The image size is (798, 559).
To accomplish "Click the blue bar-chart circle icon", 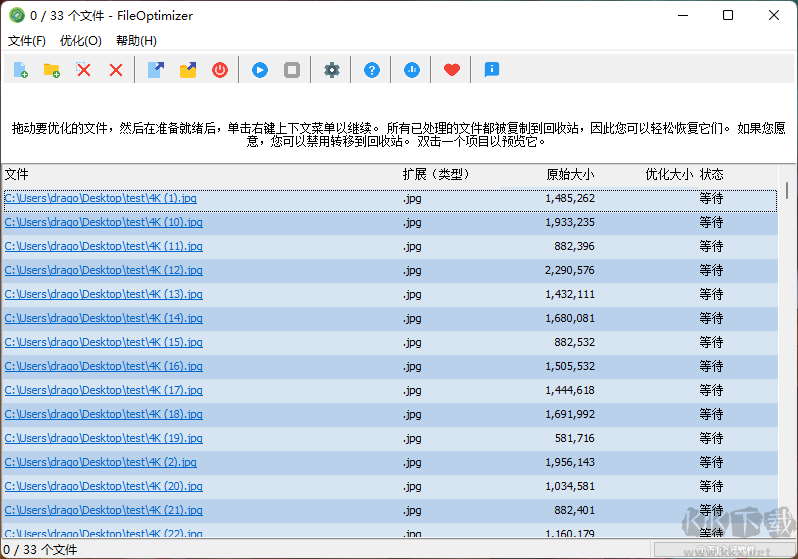I will click(412, 70).
